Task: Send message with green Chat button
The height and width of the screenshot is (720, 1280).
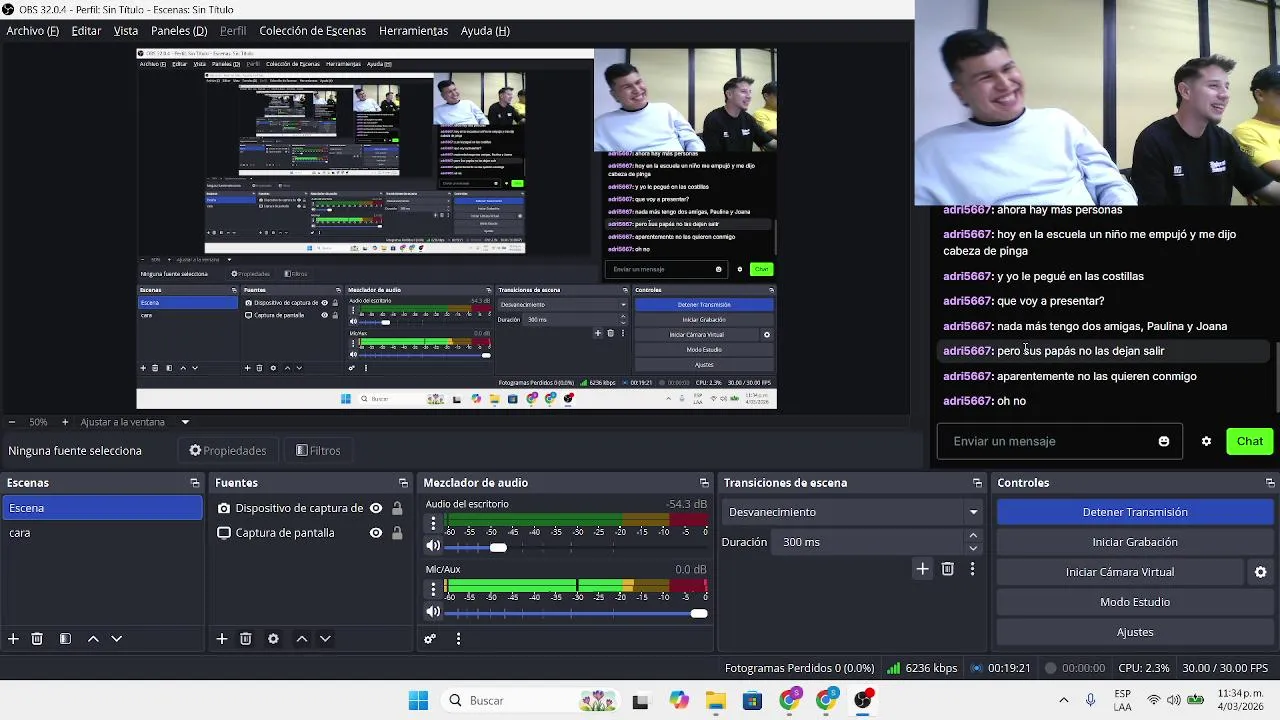Action: (1250, 441)
